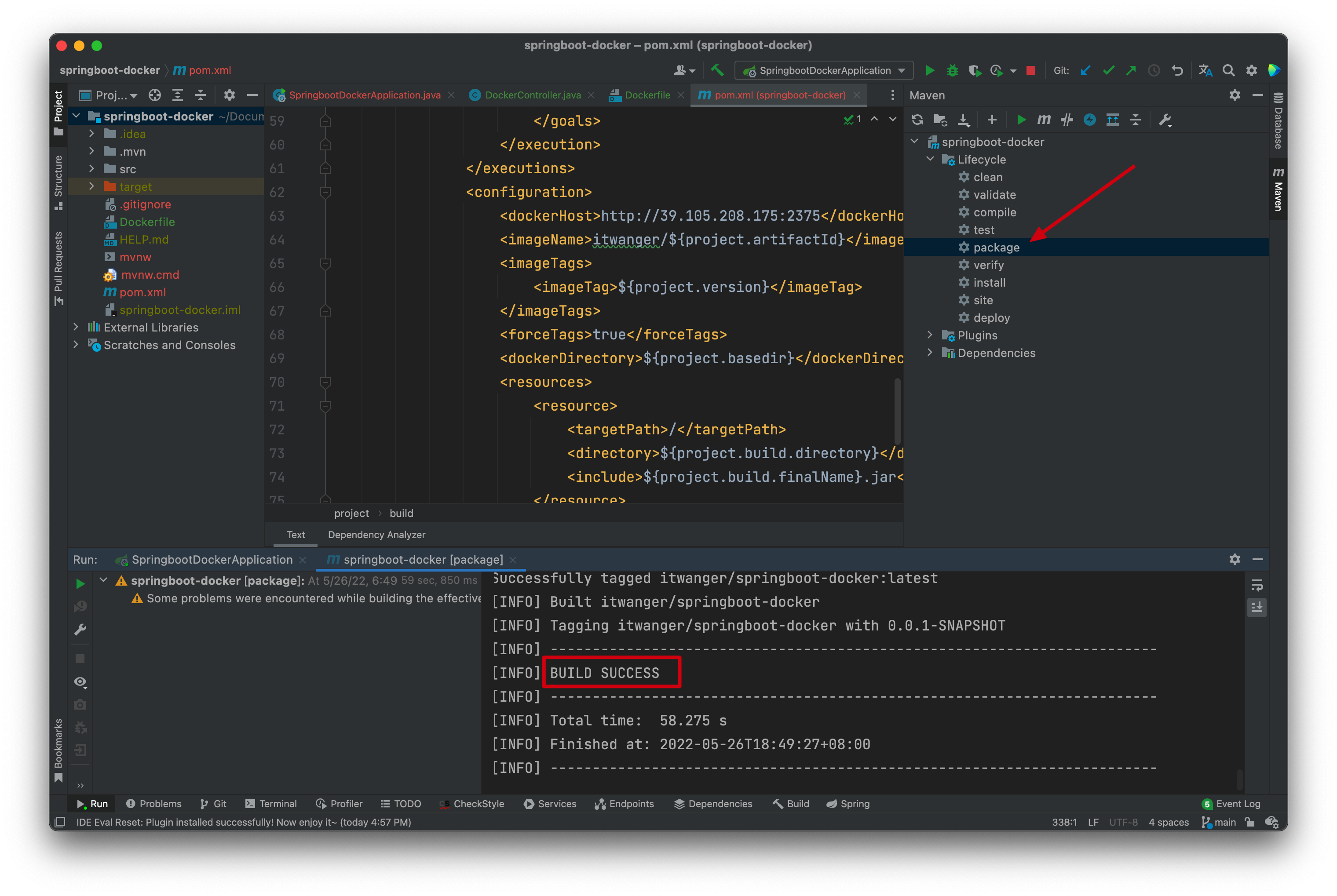1337x896 pixels.
Task: Open the Terminal tool window
Action: (271, 803)
